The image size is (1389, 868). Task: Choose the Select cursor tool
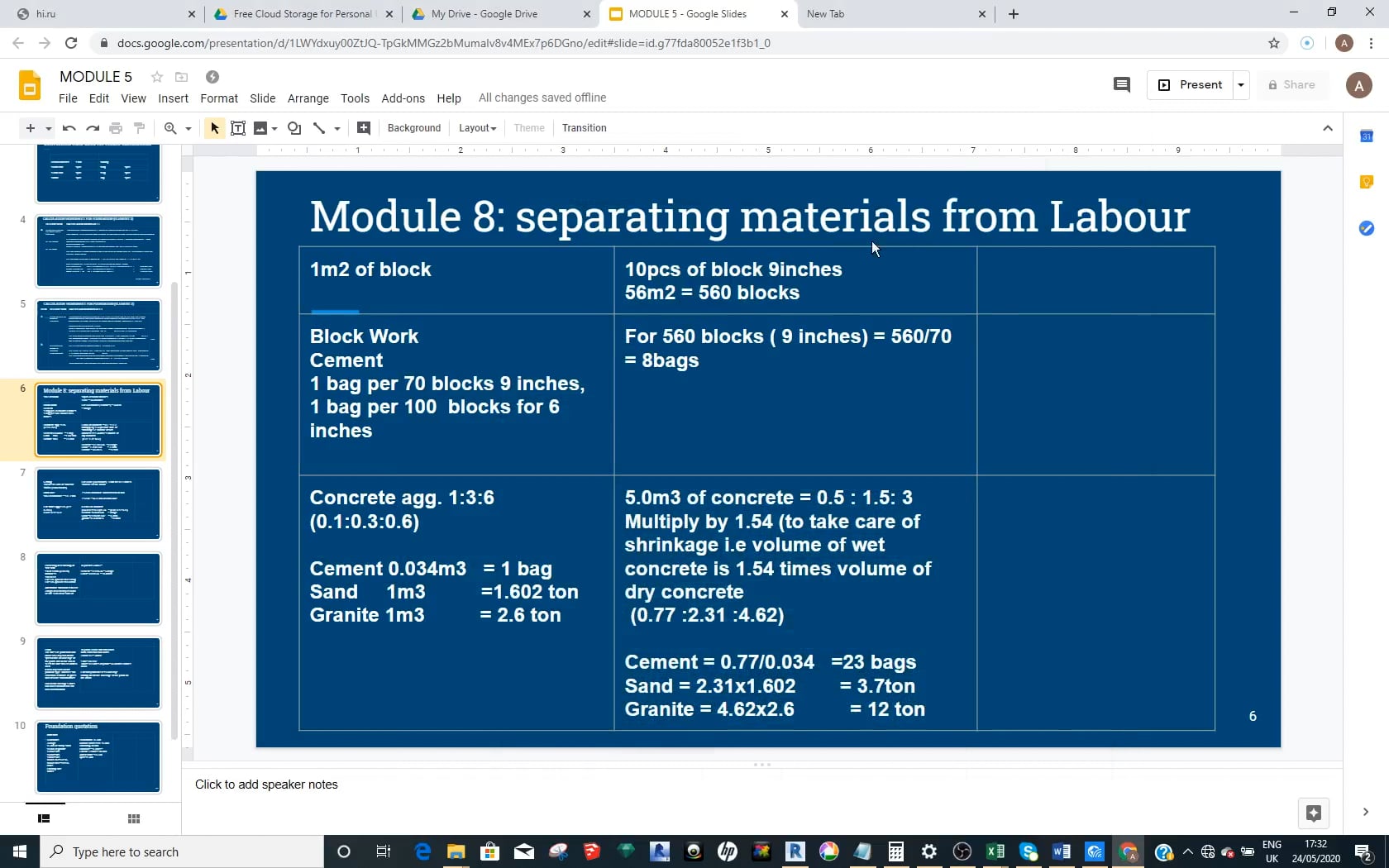click(214, 128)
